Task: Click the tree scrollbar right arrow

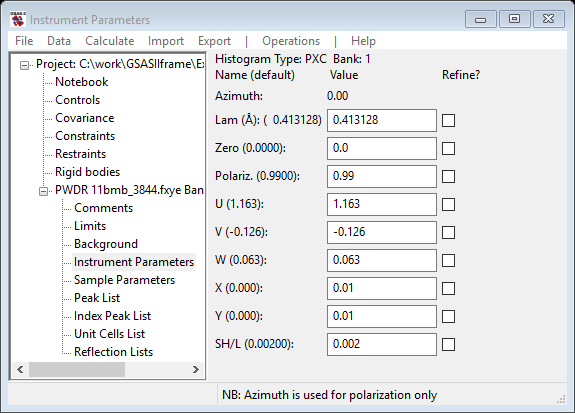Action: click(195, 369)
